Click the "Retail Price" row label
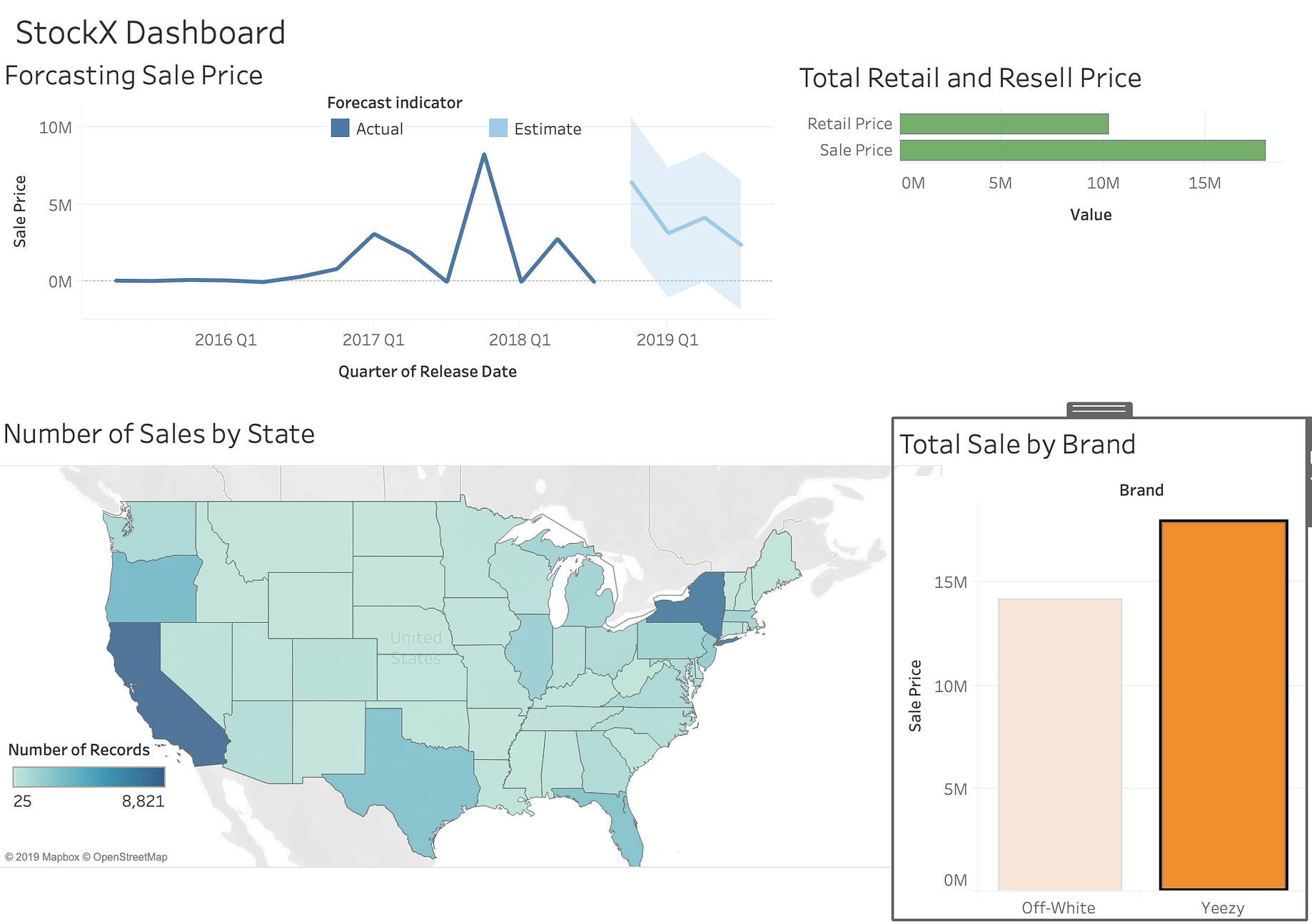 point(849,124)
